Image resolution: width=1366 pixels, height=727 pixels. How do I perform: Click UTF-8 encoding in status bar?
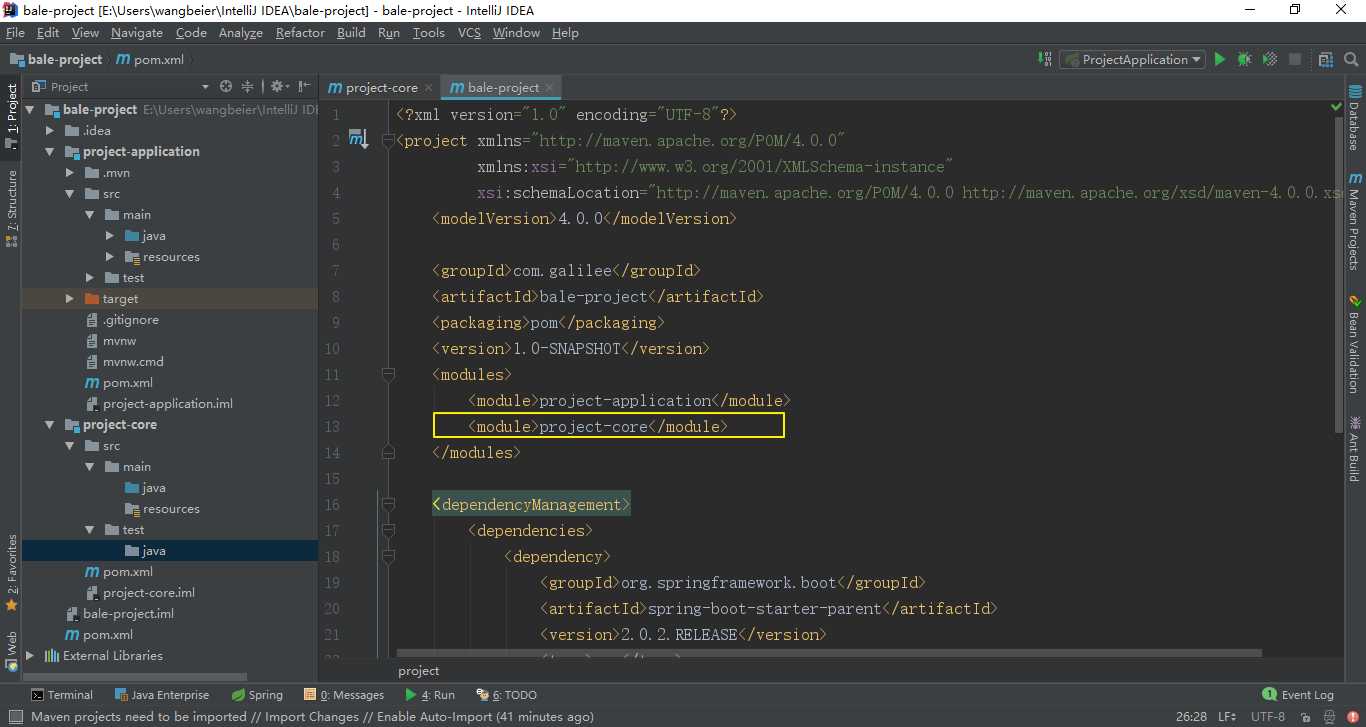coord(1267,716)
